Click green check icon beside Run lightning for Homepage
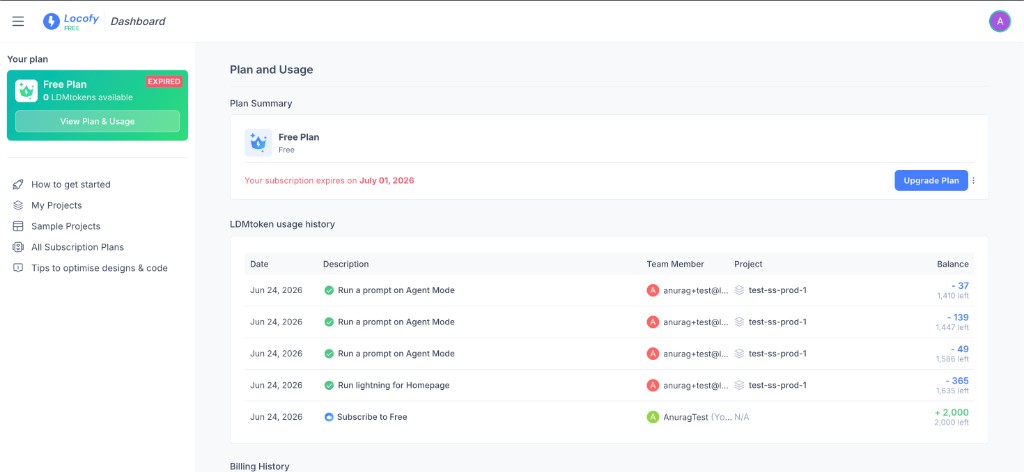Viewport: 1024px width, 472px height. click(329, 385)
